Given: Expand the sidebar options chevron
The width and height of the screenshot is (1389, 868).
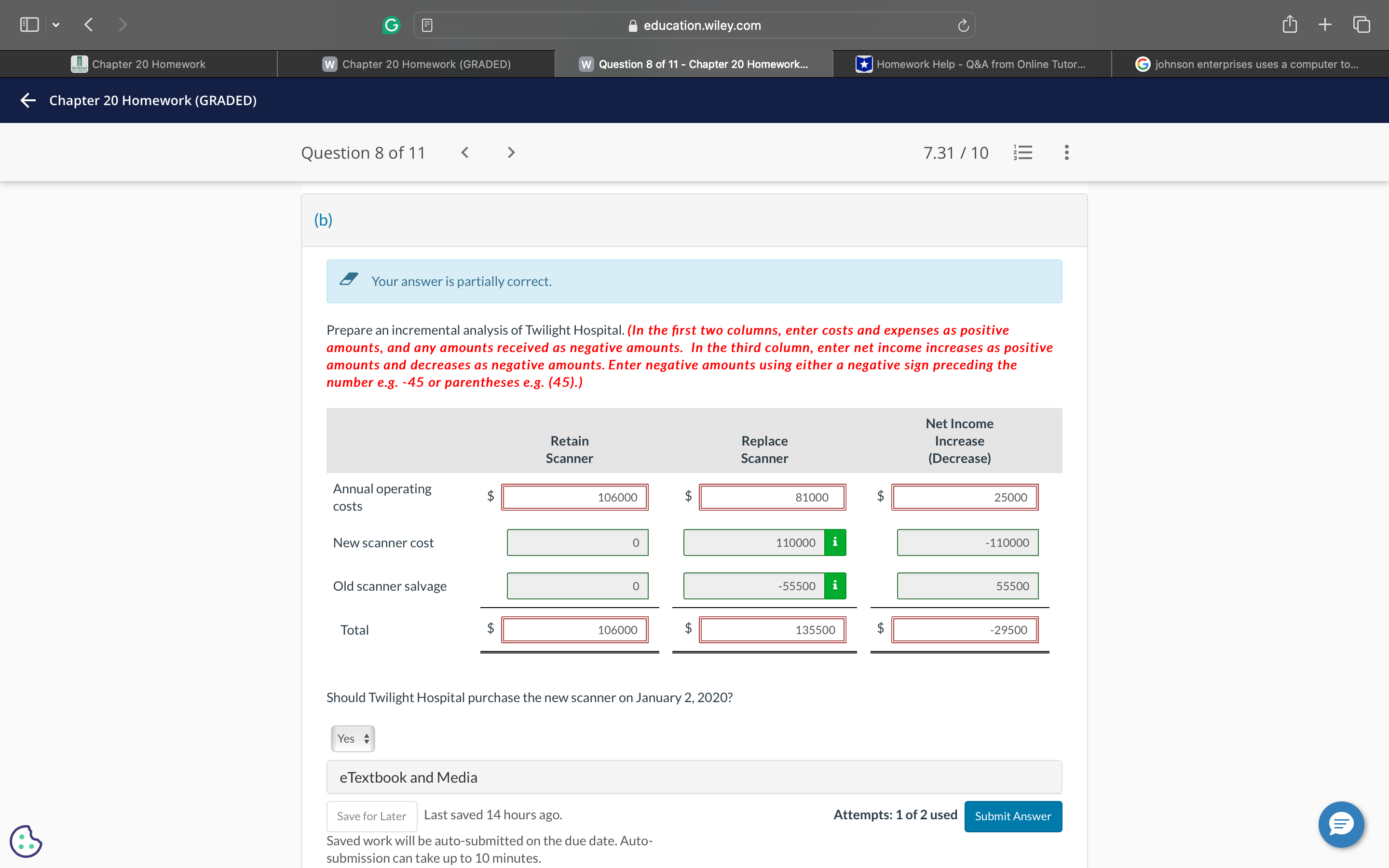Looking at the screenshot, I should [x=55, y=25].
